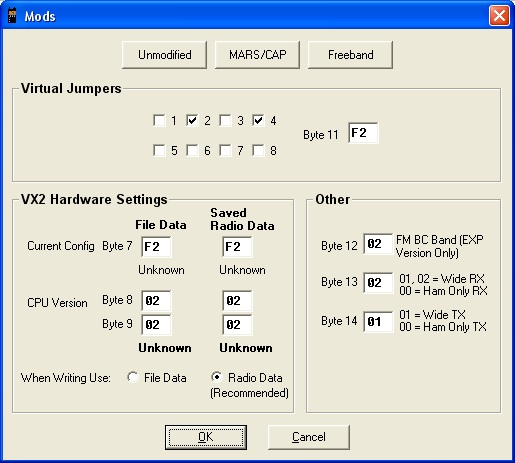Screen dimensions: 515x463
Task: Close the Mods dialog with X button
Action: tap(499, 16)
